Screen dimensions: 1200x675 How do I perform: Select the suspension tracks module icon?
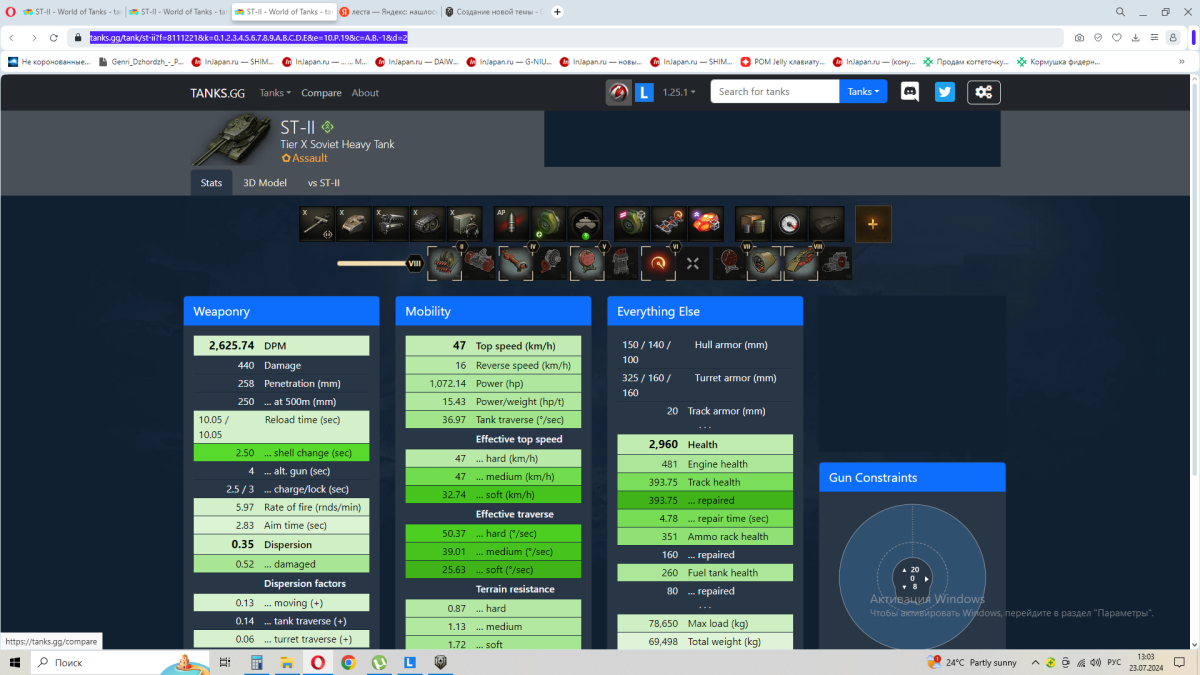coord(427,224)
